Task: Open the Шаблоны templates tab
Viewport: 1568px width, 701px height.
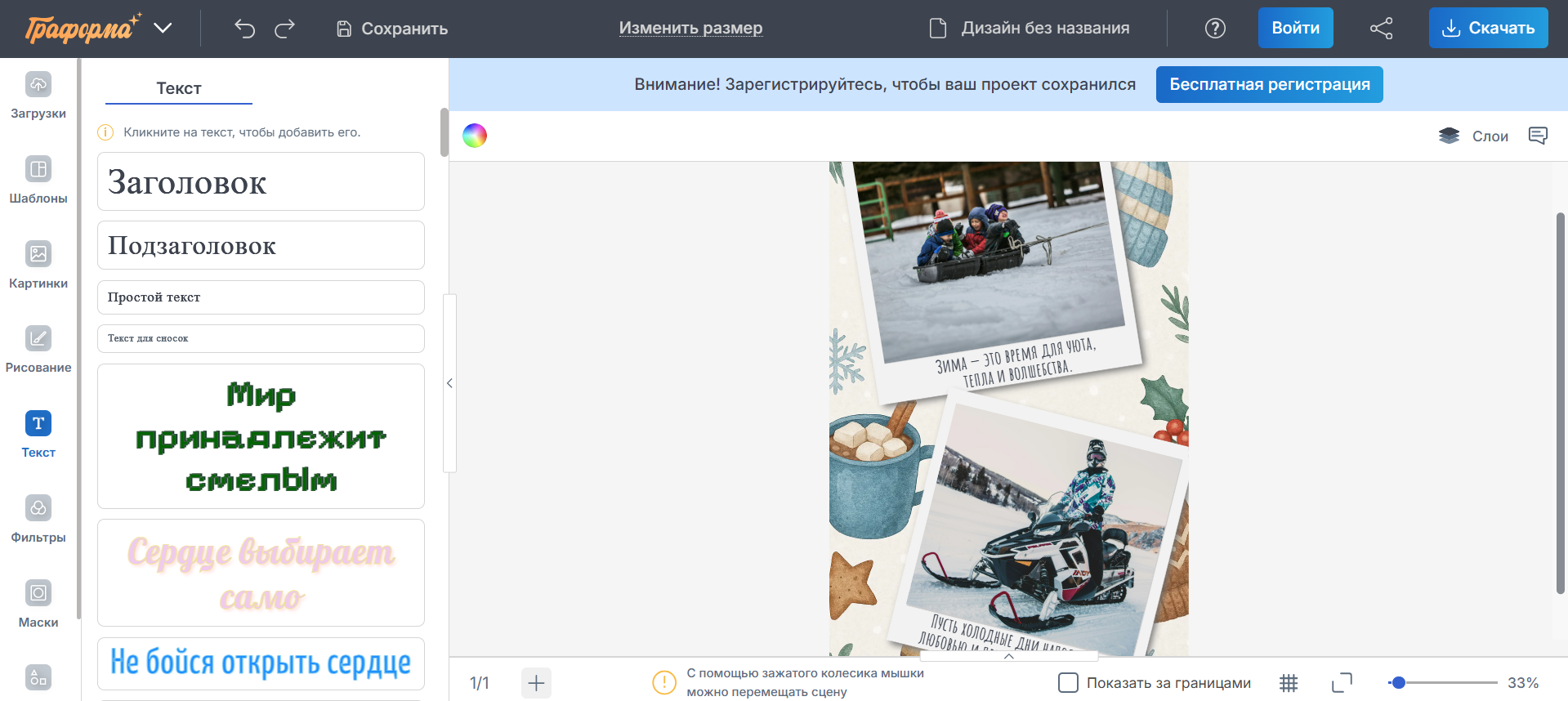Action: [x=38, y=181]
